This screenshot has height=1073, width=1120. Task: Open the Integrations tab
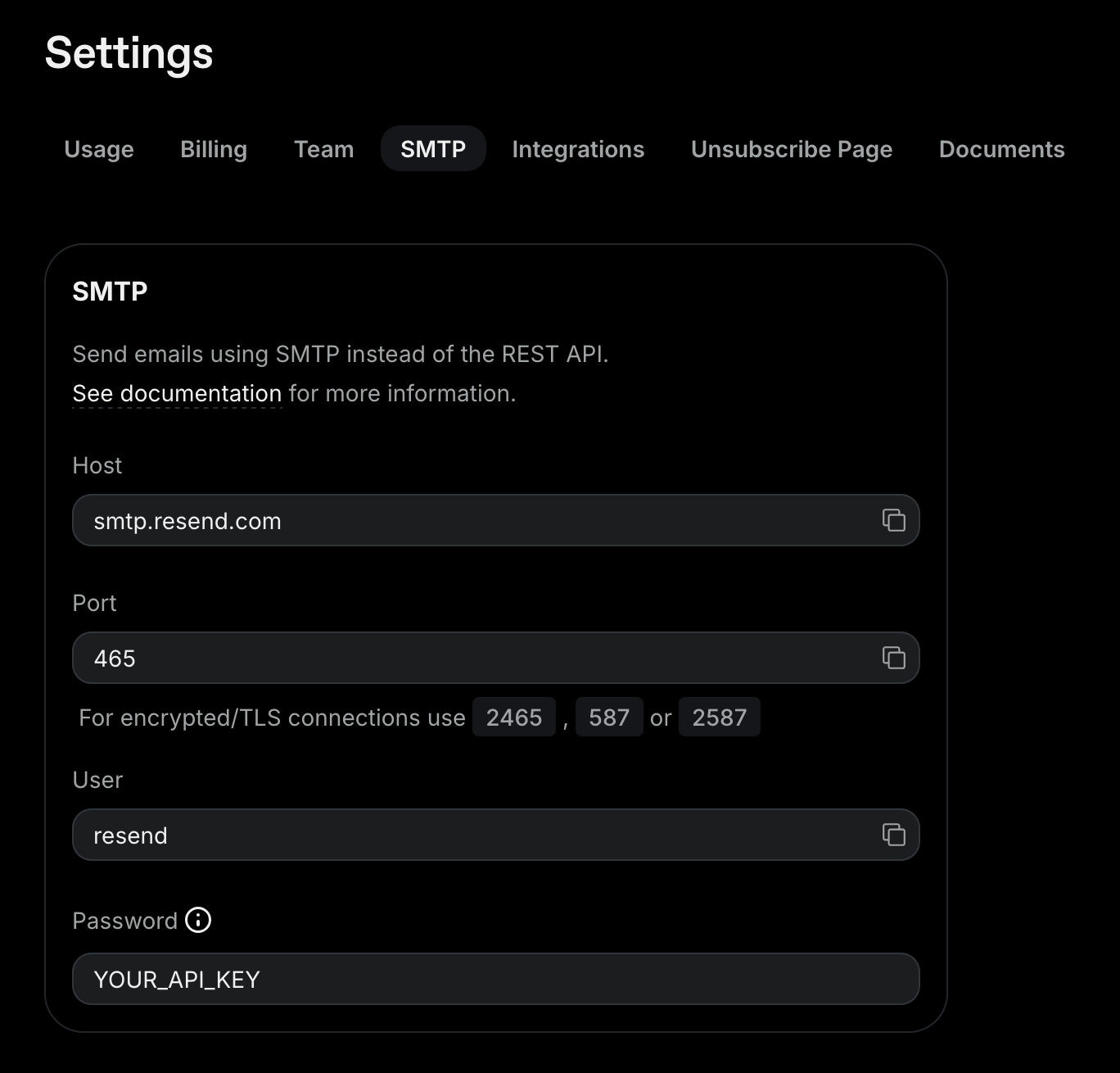click(578, 149)
